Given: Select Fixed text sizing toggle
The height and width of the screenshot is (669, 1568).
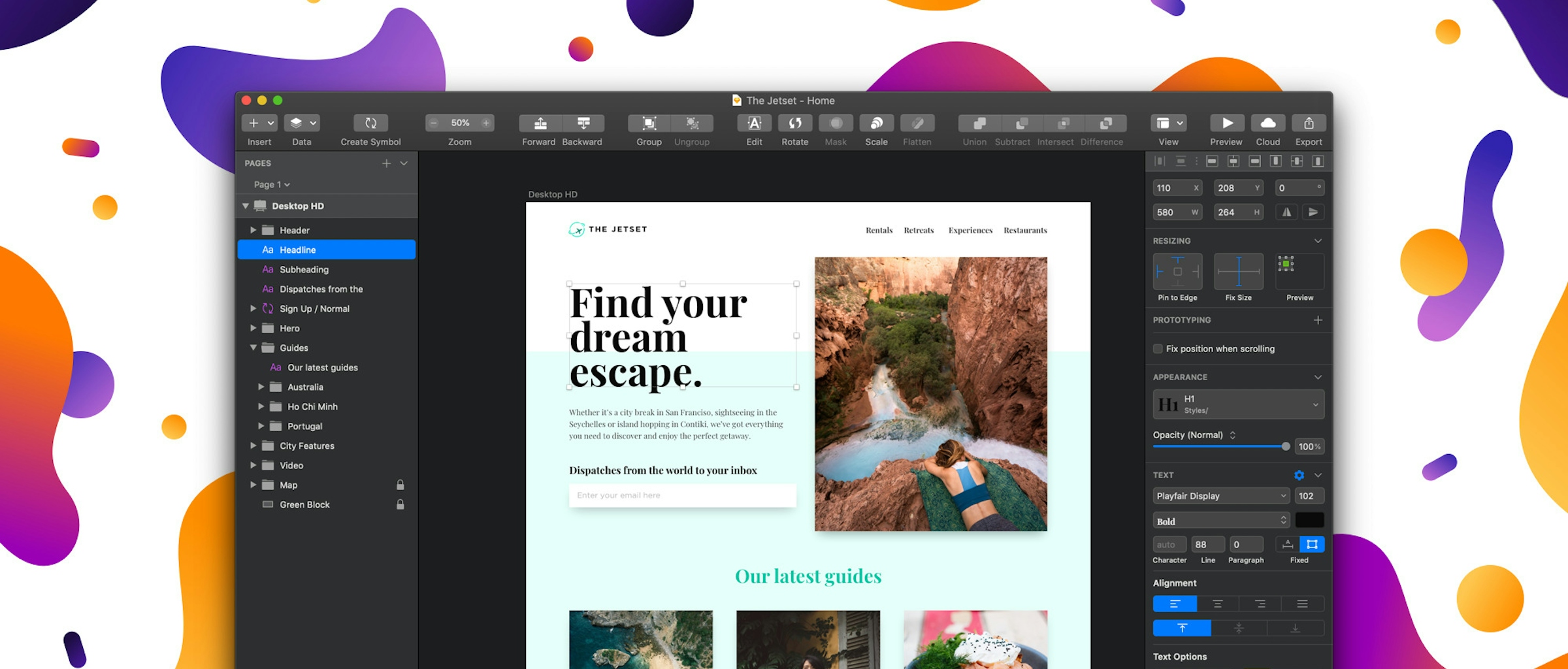Looking at the screenshot, I should pyautogui.click(x=1311, y=544).
